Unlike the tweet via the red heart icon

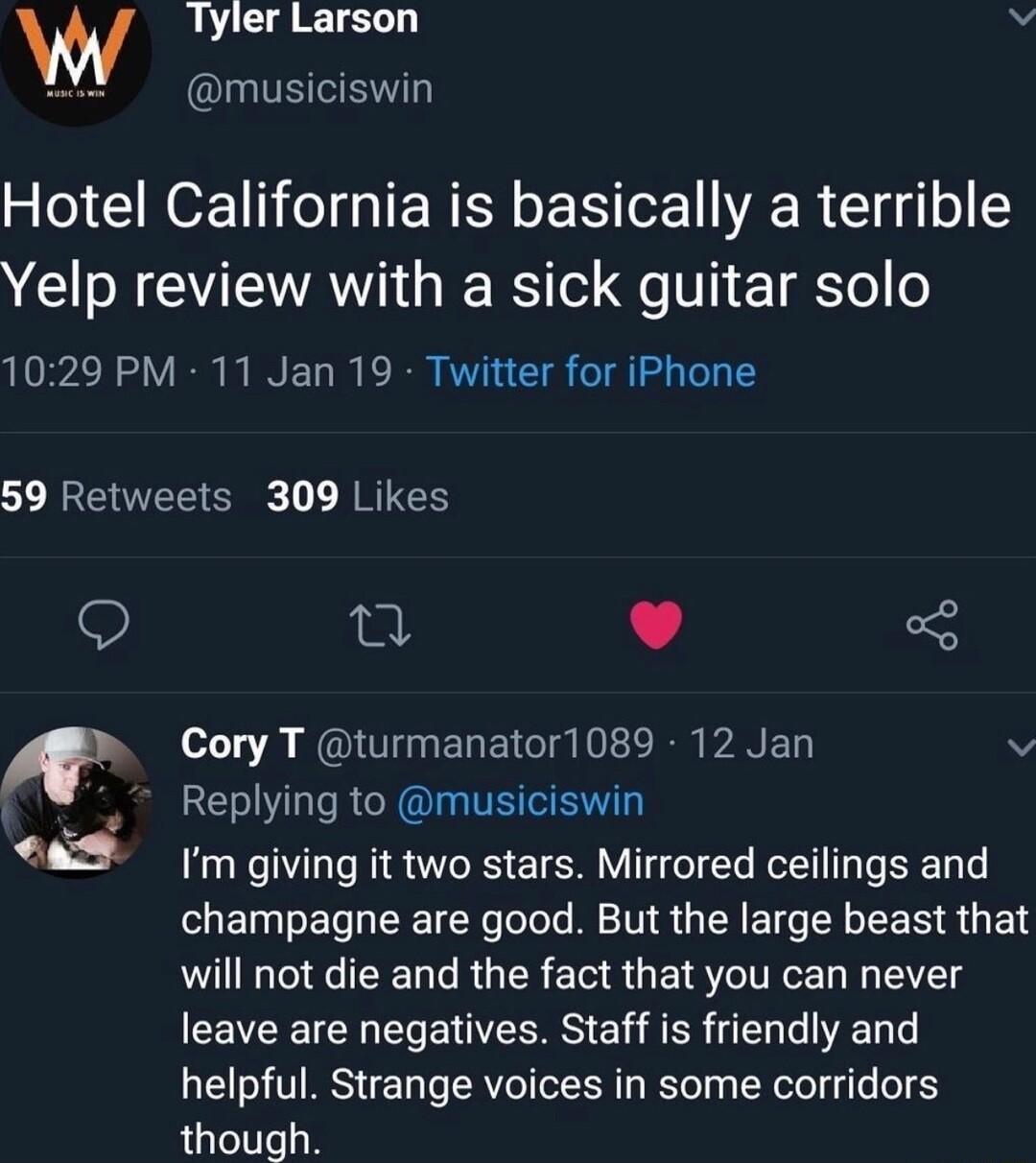[656, 626]
